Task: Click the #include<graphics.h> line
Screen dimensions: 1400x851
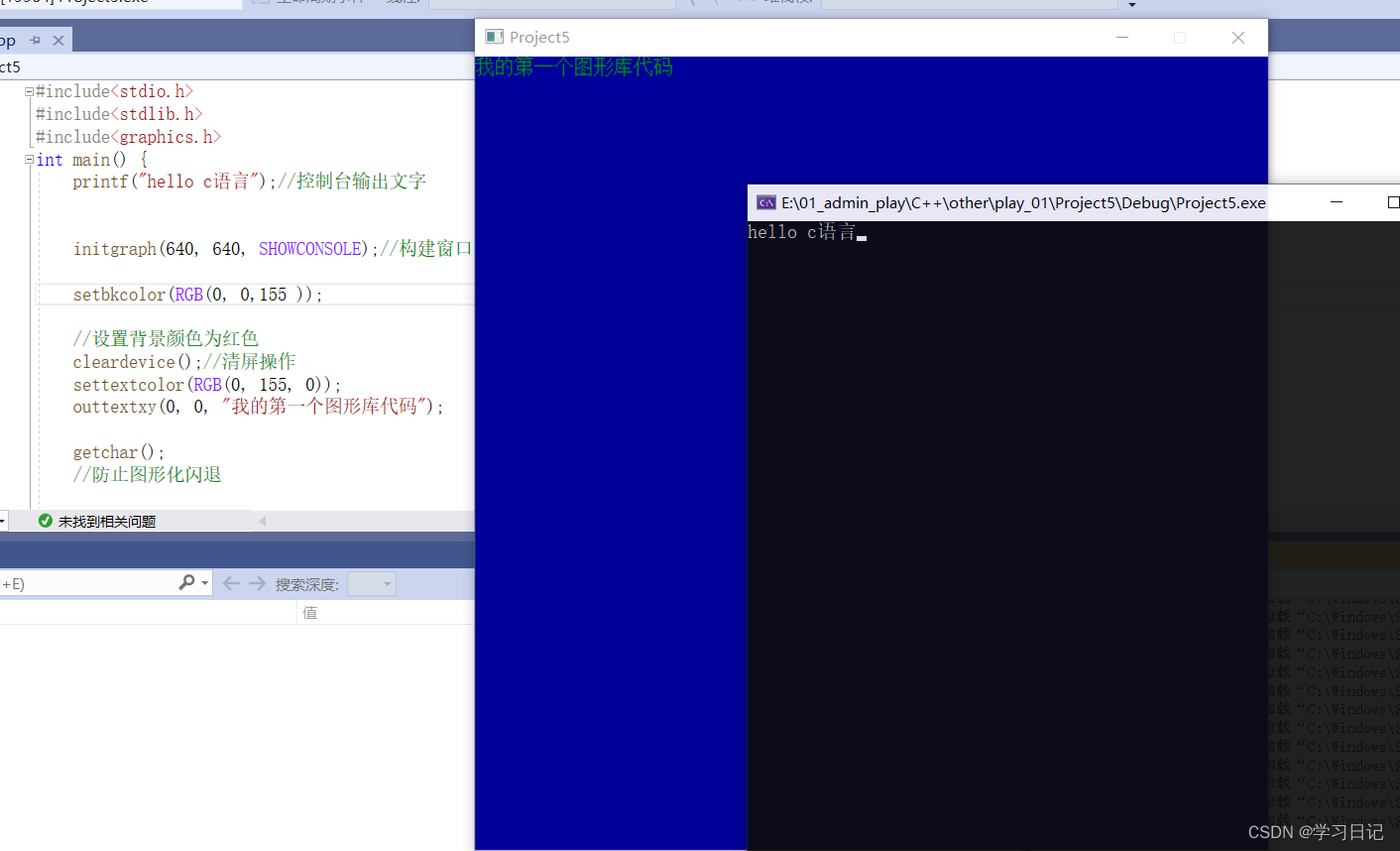Action: click(x=129, y=137)
